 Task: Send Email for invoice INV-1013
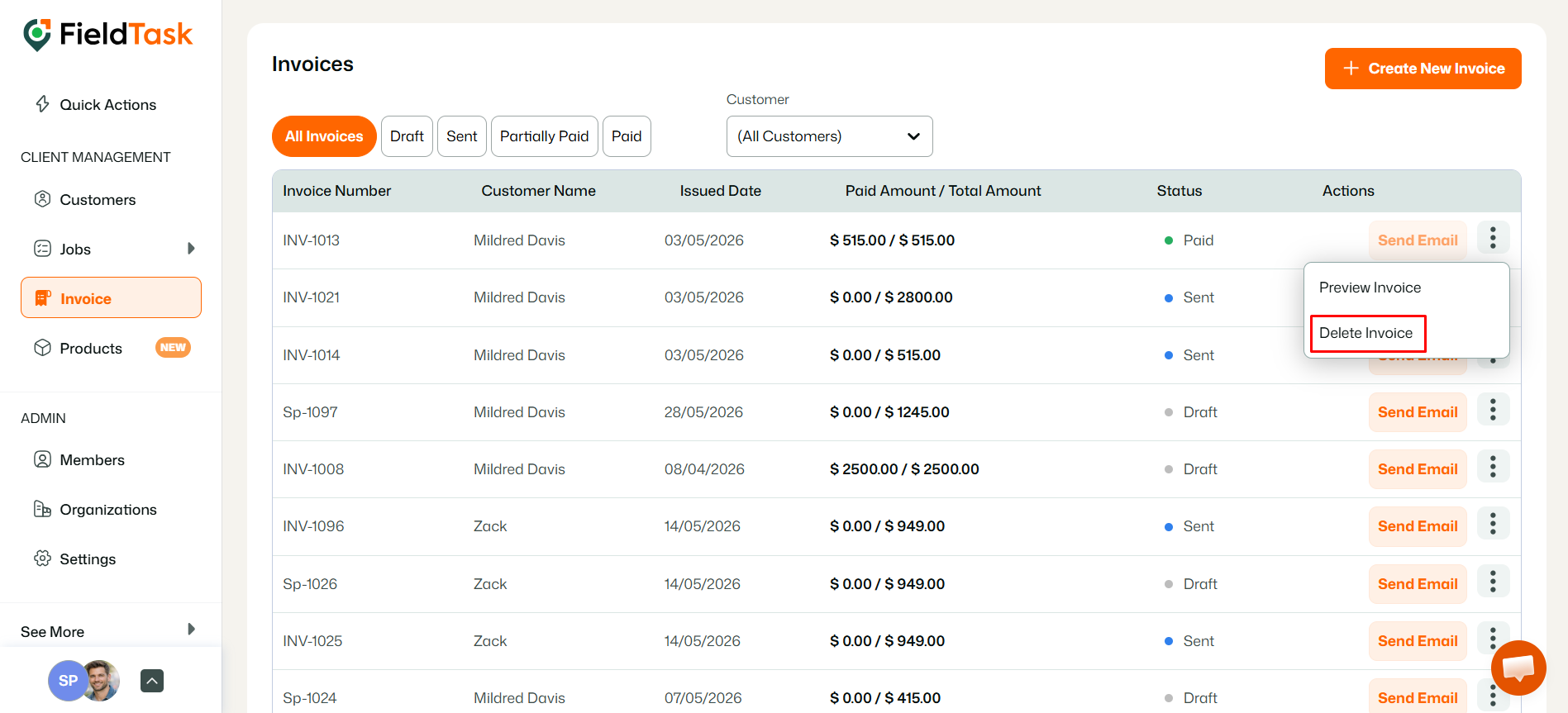click(1418, 240)
